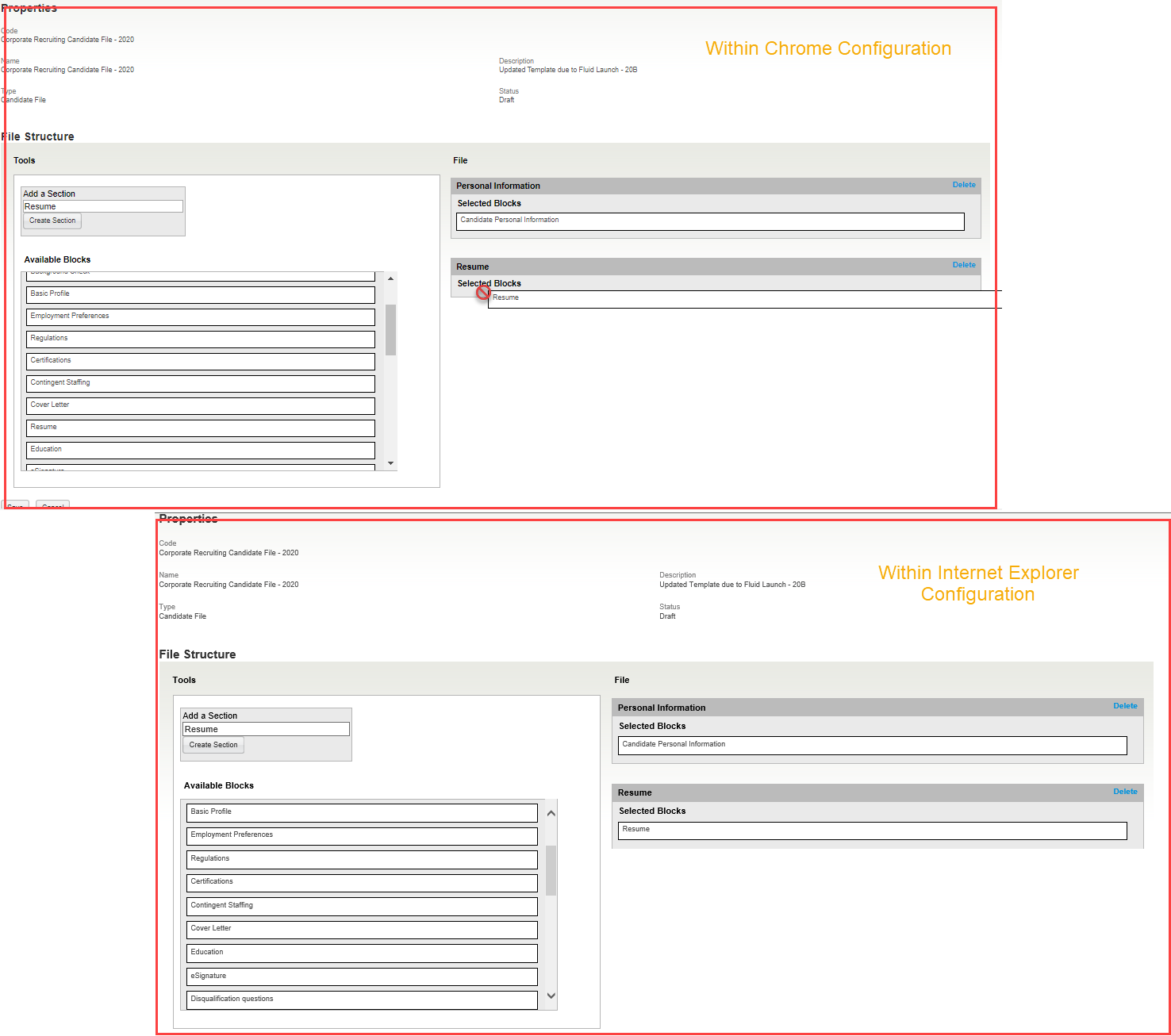Viewport: 1171px width, 1036px height.
Task: Select Candidate Personal Information block in Internet Explorer File panel
Action: 873,746
